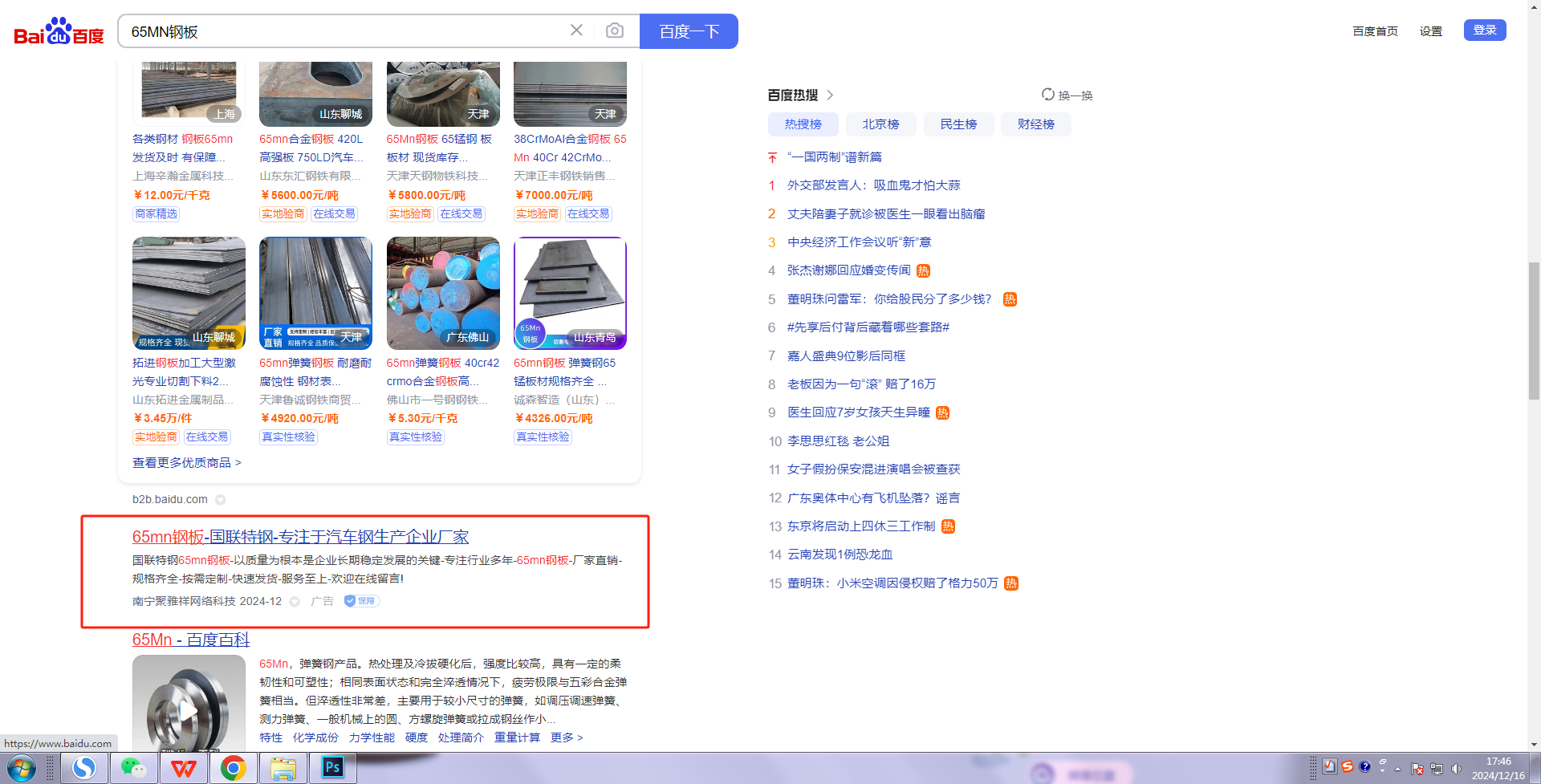Click the blue help tray icon
Screen dimensions: 1541x784
[1364, 766]
